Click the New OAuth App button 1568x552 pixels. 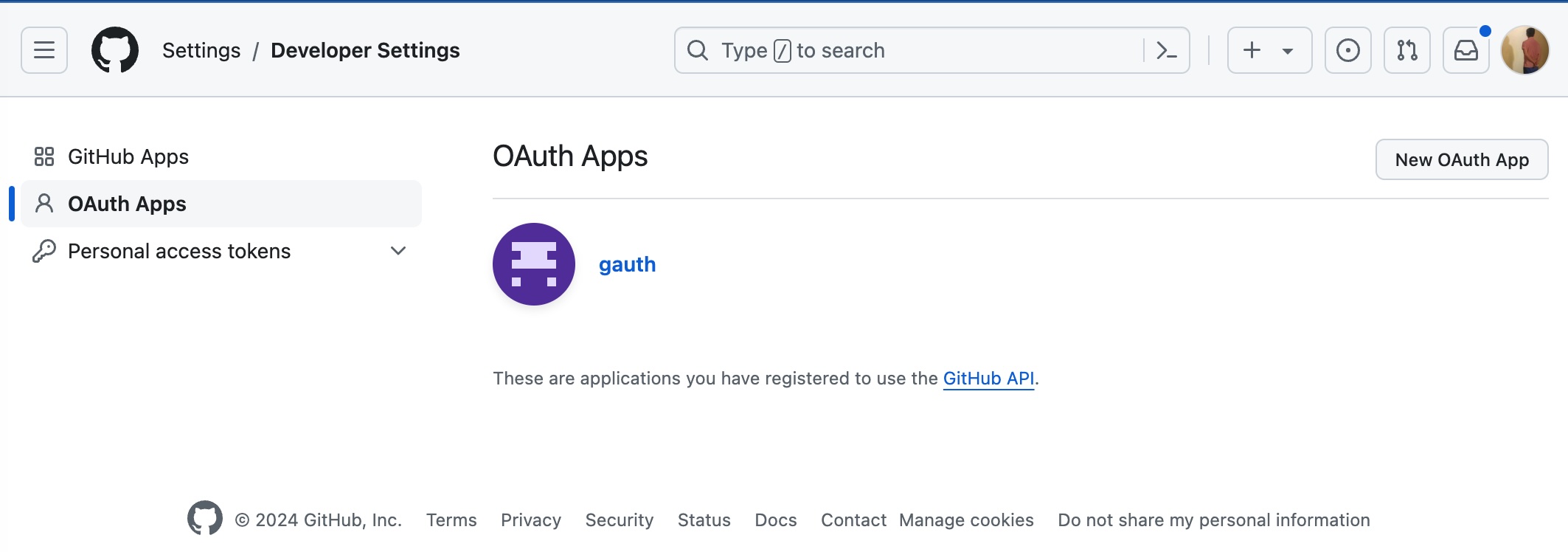coord(1462,159)
